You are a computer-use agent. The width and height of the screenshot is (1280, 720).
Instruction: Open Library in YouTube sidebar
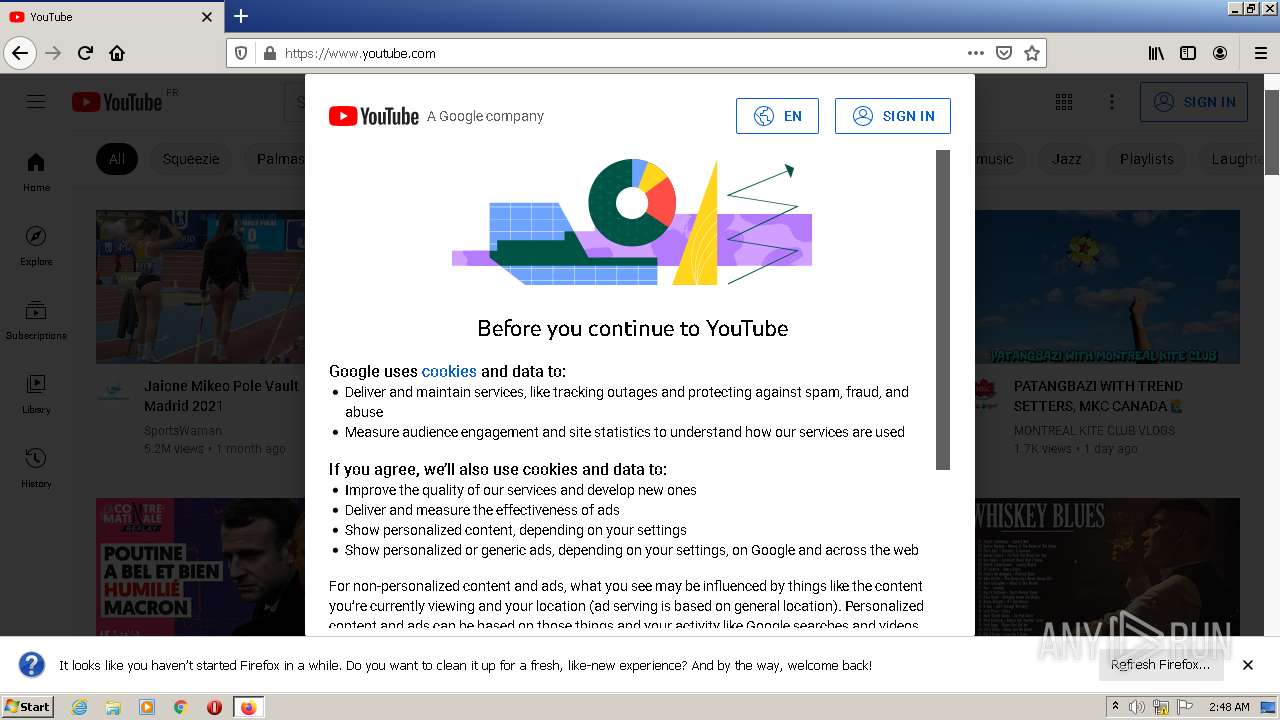pyautogui.click(x=36, y=394)
